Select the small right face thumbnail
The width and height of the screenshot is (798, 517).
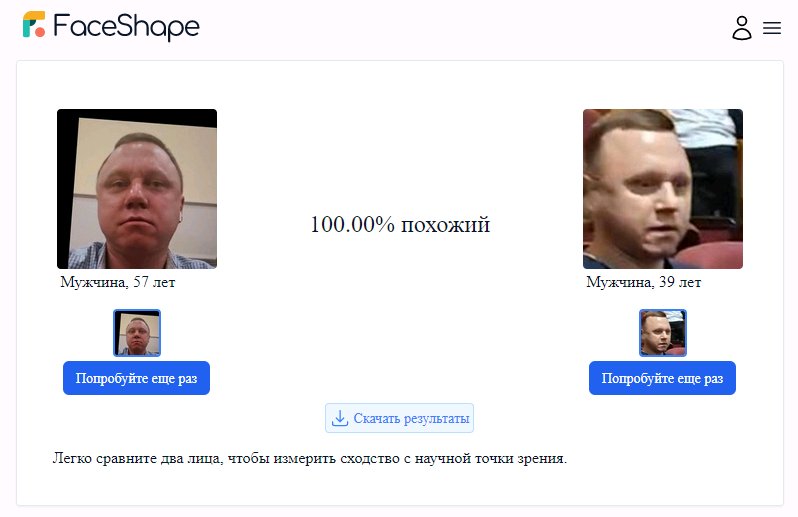pyautogui.click(x=663, y=333)
